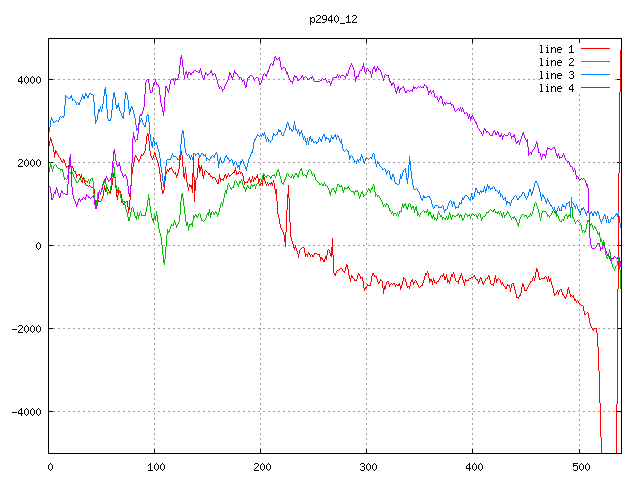
Task: Click the x-axis label 100
Action: click(x=156, y=467)
